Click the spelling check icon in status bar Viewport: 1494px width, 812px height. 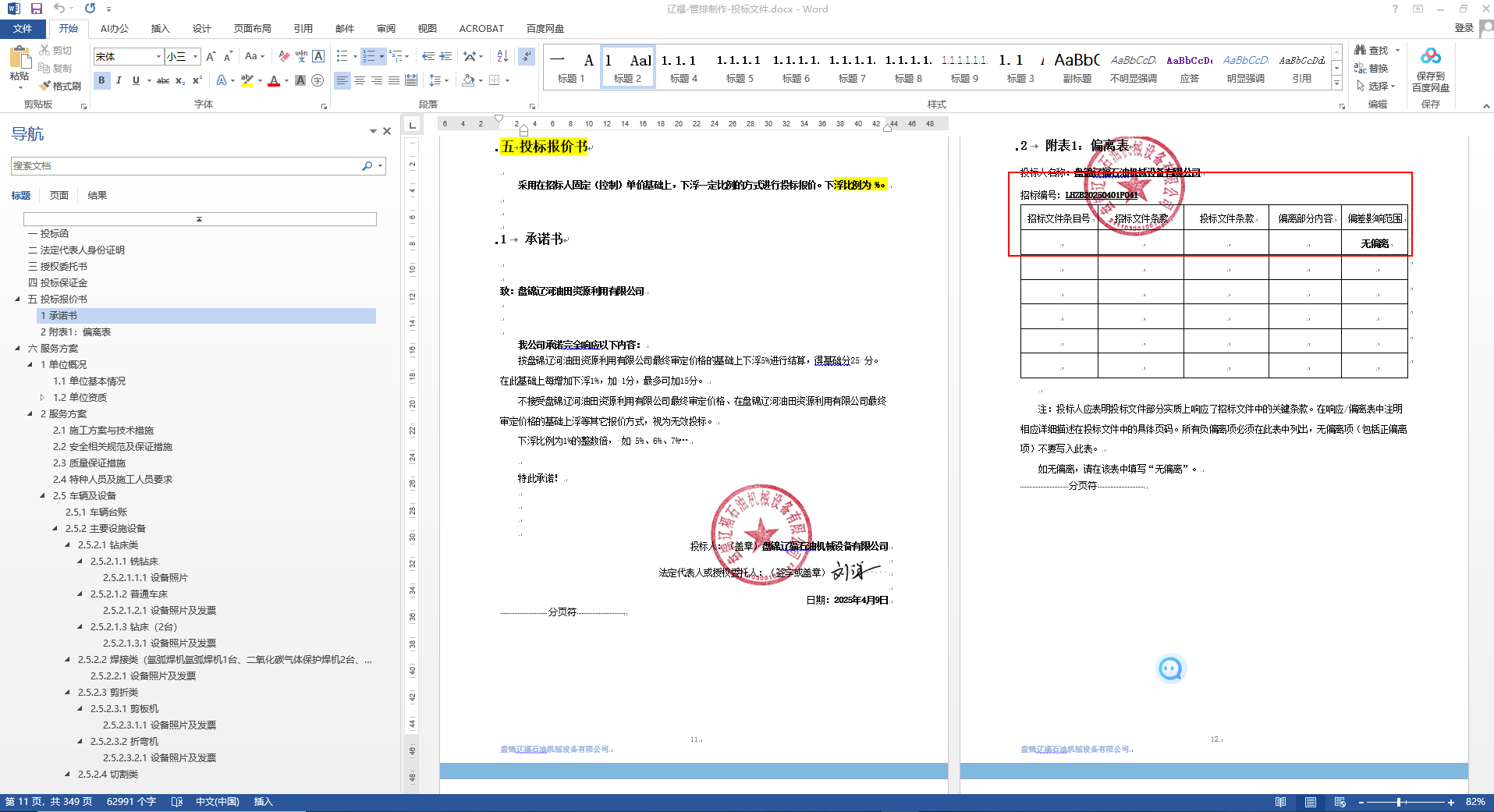(177, 802)
